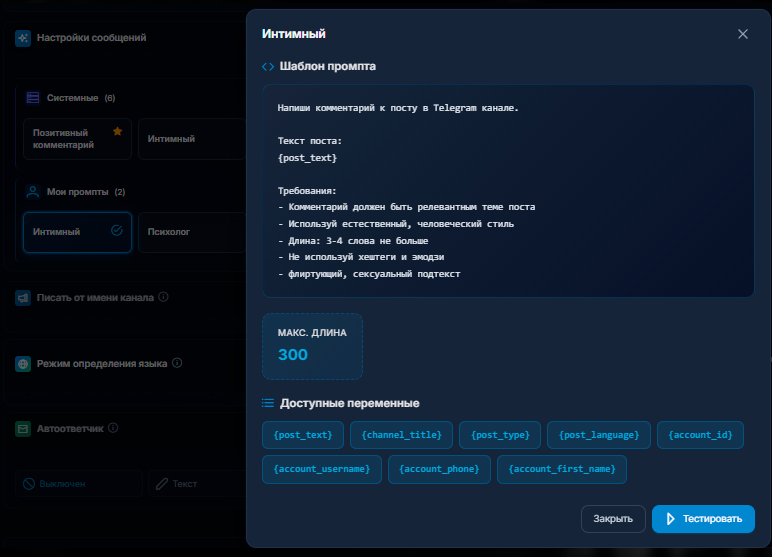Click the {account_username} variable chip
The width and height of the screenshot is (772, 557).
(322, 469)
